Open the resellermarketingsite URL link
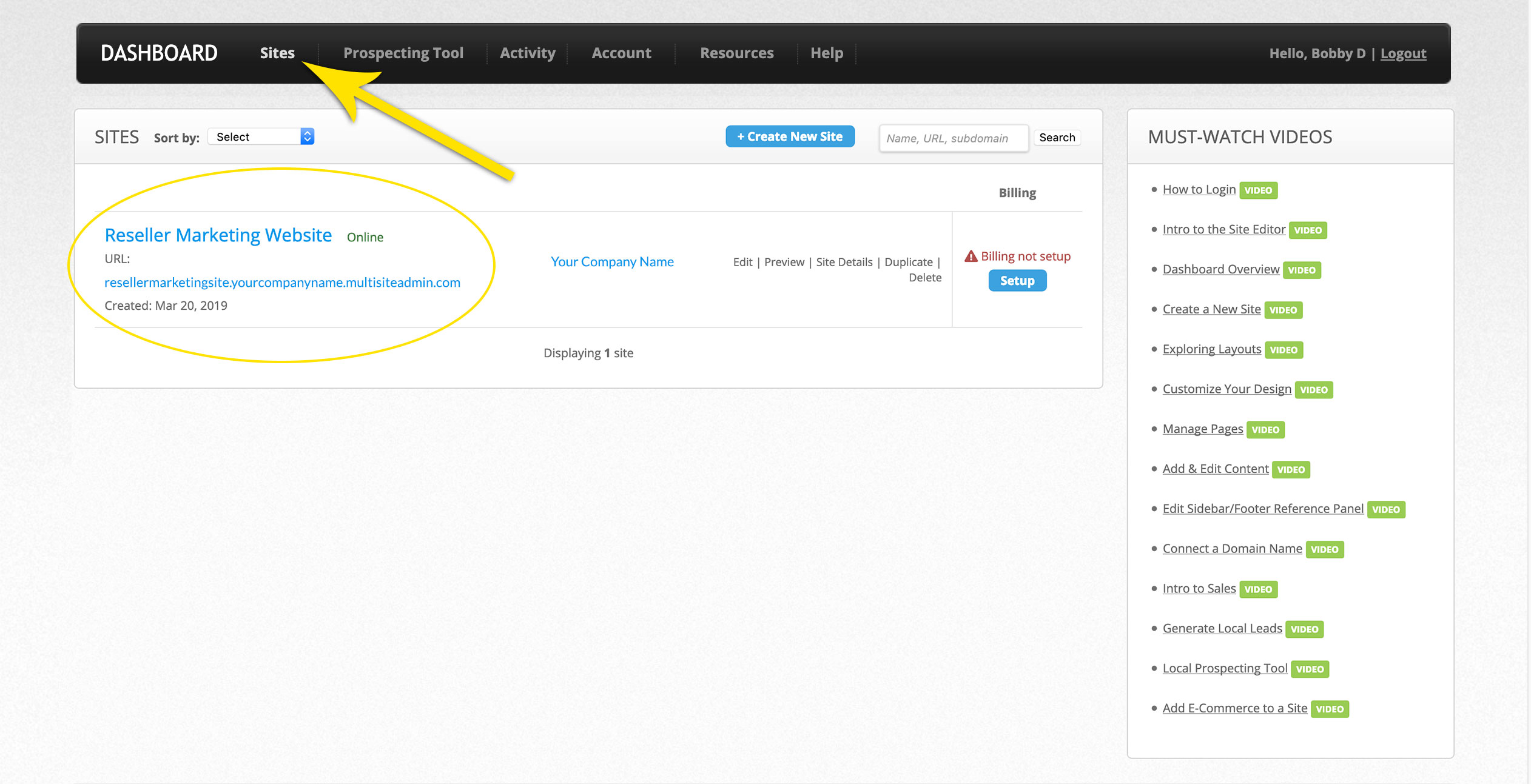1531x784 pixels. [282, 283]
